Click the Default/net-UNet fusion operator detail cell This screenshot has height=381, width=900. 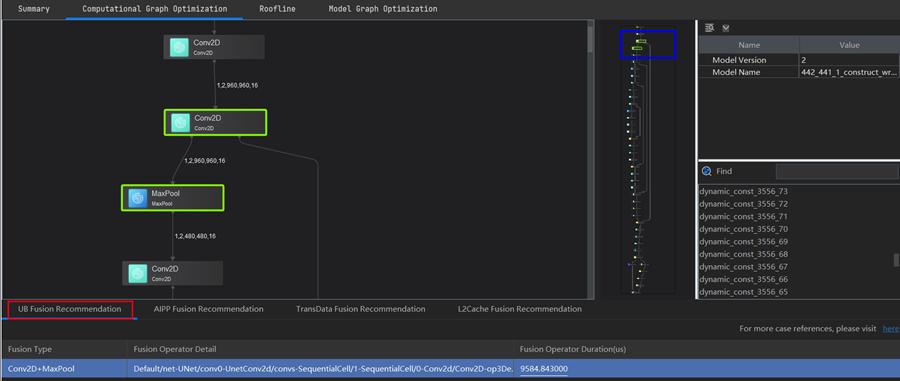click(320, 368)
